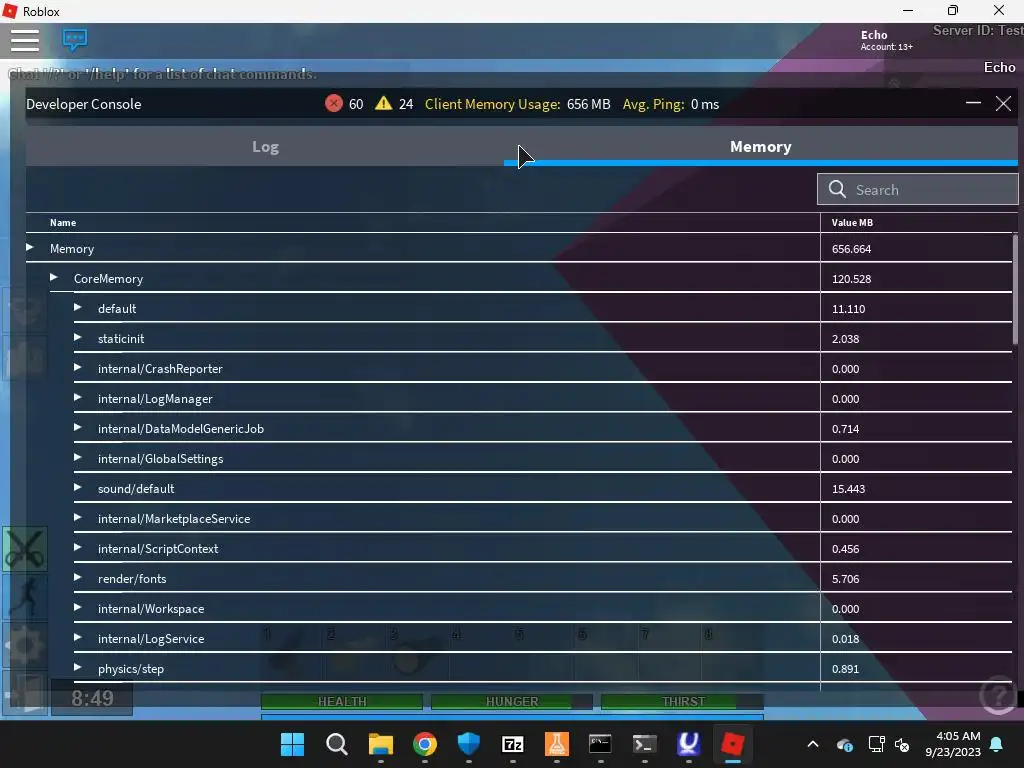Expand the CoreMemory row
This screenshot has width=1024, height=768.
pos(54,278)
